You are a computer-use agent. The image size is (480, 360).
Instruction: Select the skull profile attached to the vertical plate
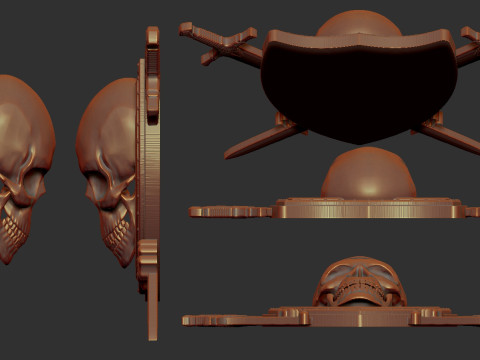107,172
